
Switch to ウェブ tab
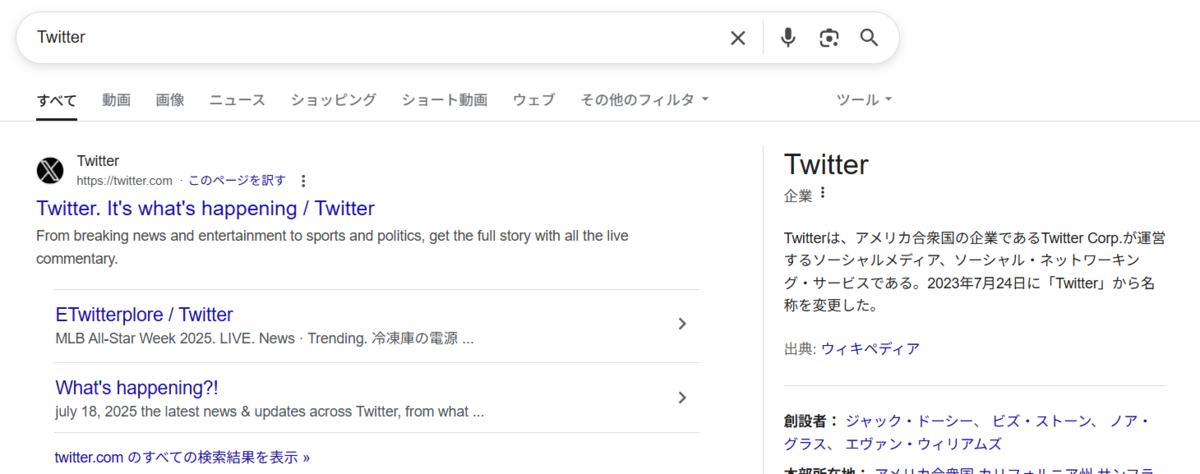click(534, 100)
